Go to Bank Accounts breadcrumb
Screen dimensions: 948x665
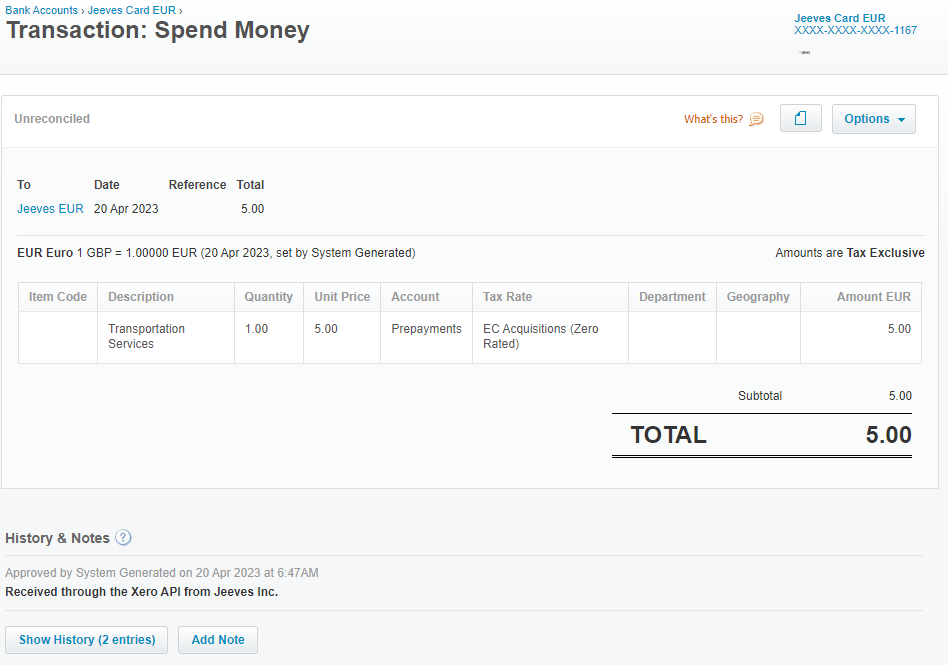coord(41,10)
